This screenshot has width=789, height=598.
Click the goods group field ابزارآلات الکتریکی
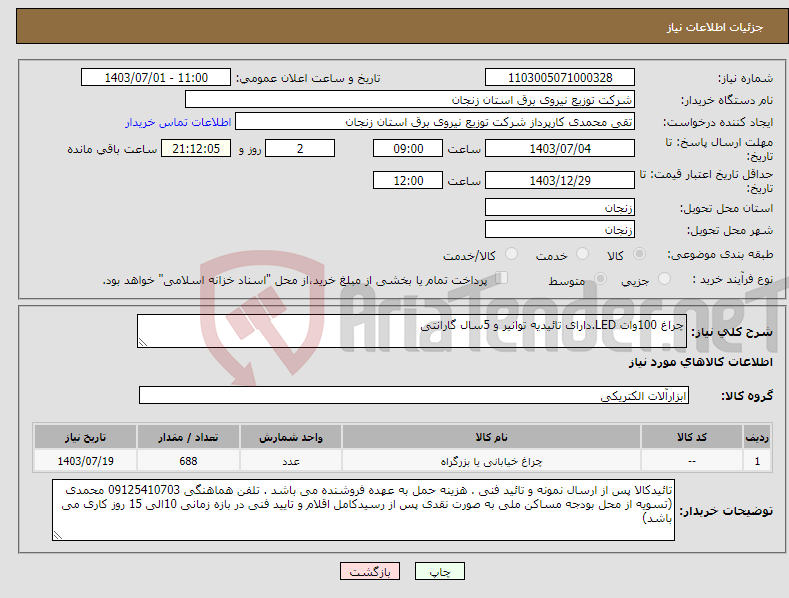pyautogui.click(x=414, y=396)
